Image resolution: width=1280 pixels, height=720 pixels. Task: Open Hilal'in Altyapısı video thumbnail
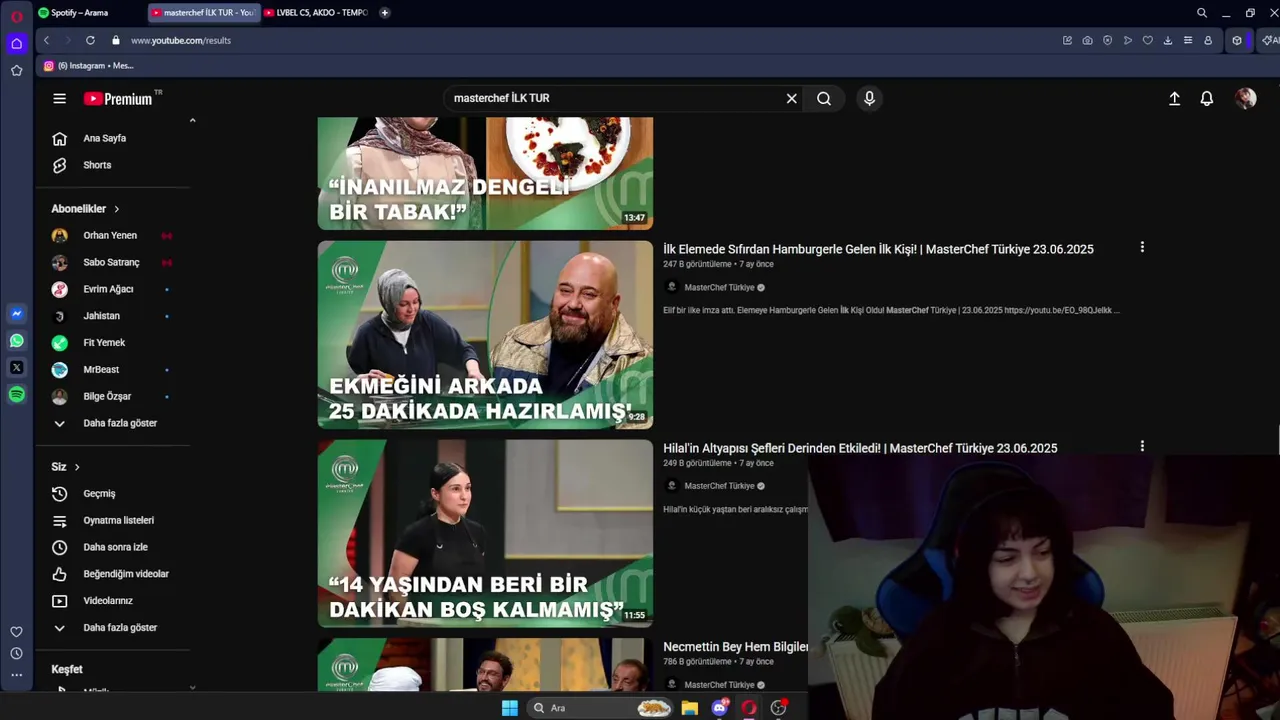[485, 533]
